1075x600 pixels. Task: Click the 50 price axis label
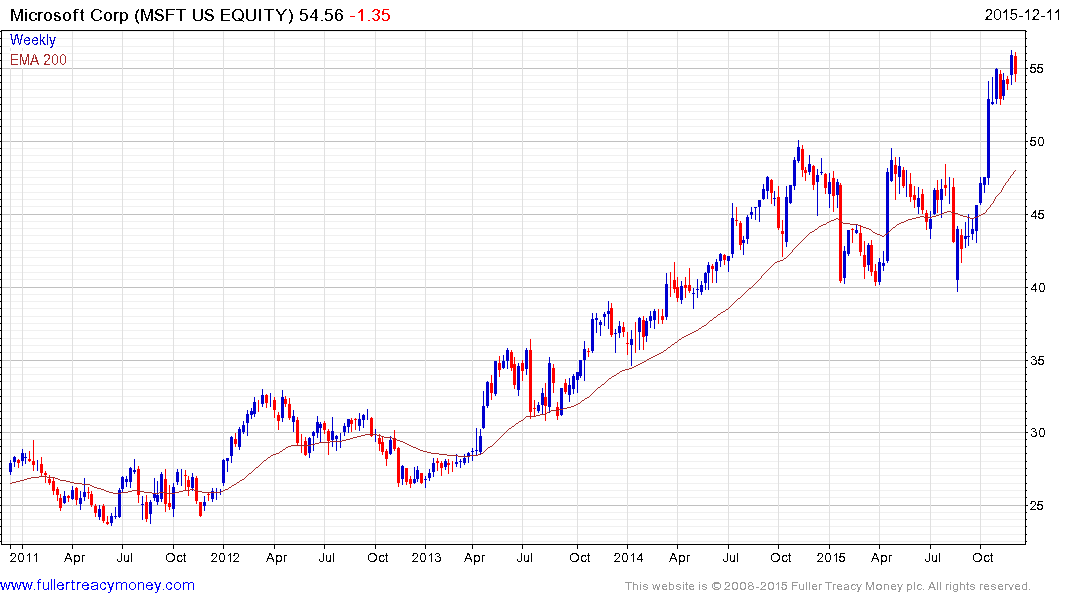1039,142
